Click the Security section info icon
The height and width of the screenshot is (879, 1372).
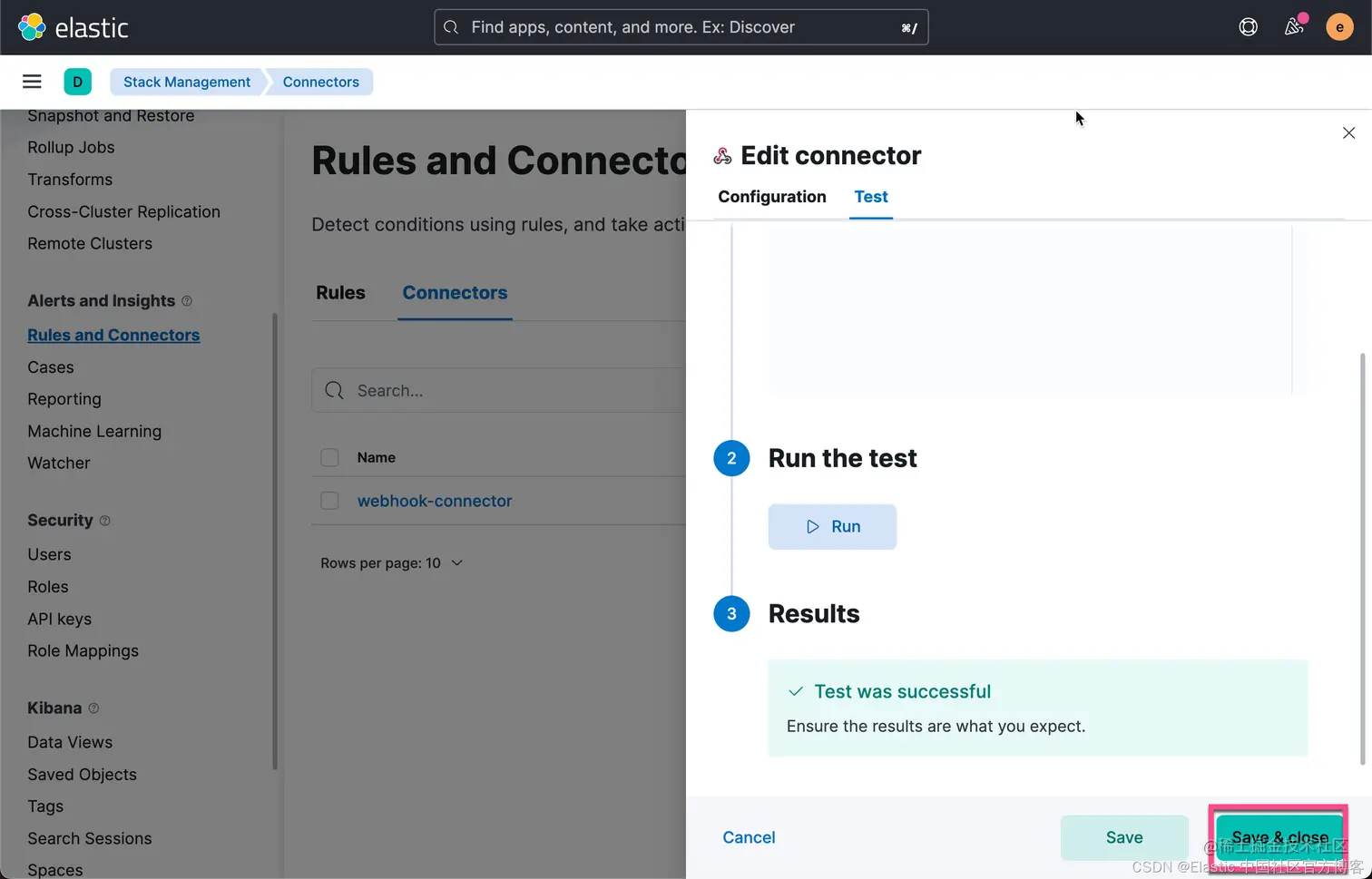tap(105, 521)
